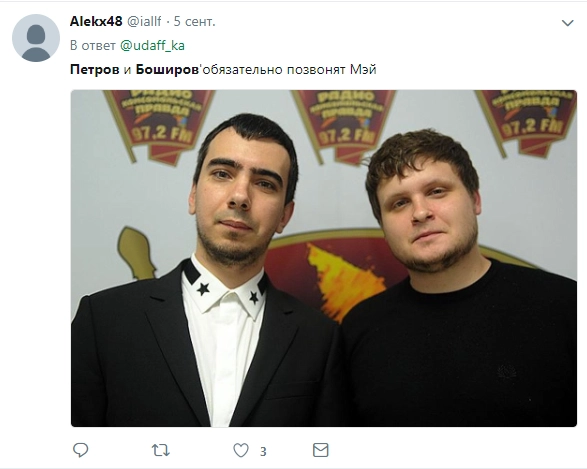Open the Alekx48 display name link
This screenshot has height=469, width=587.
pos(96,21)
